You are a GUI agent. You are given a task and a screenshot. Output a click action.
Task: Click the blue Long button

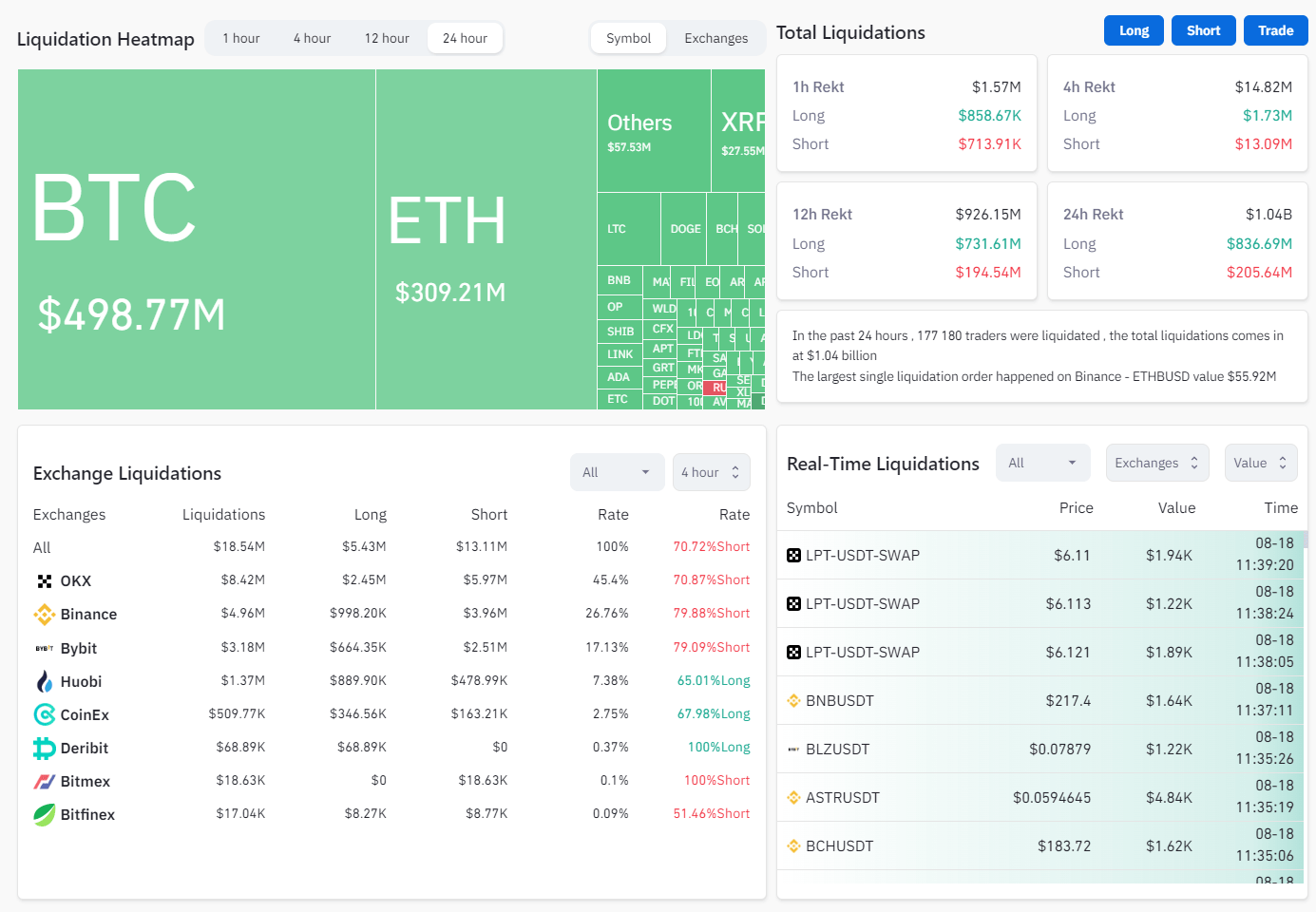(1134, 30)
